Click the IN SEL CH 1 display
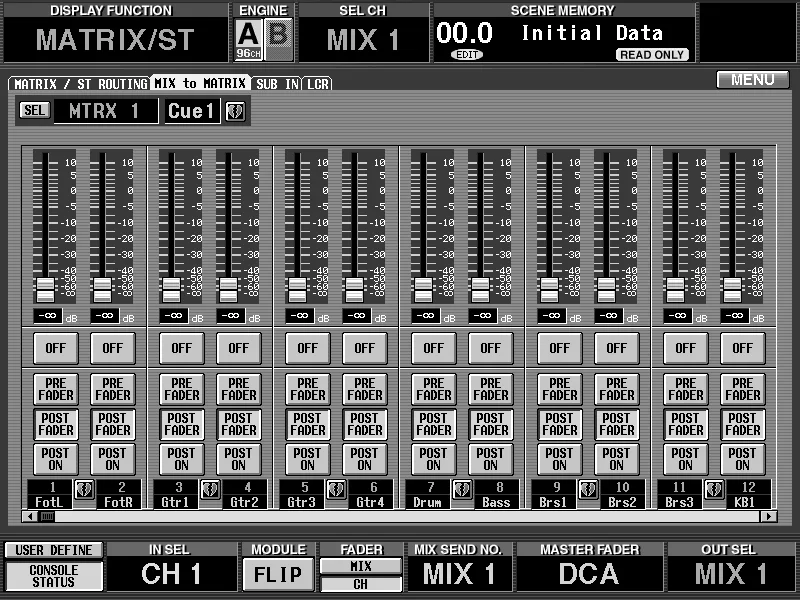 [x=171, y=574]
